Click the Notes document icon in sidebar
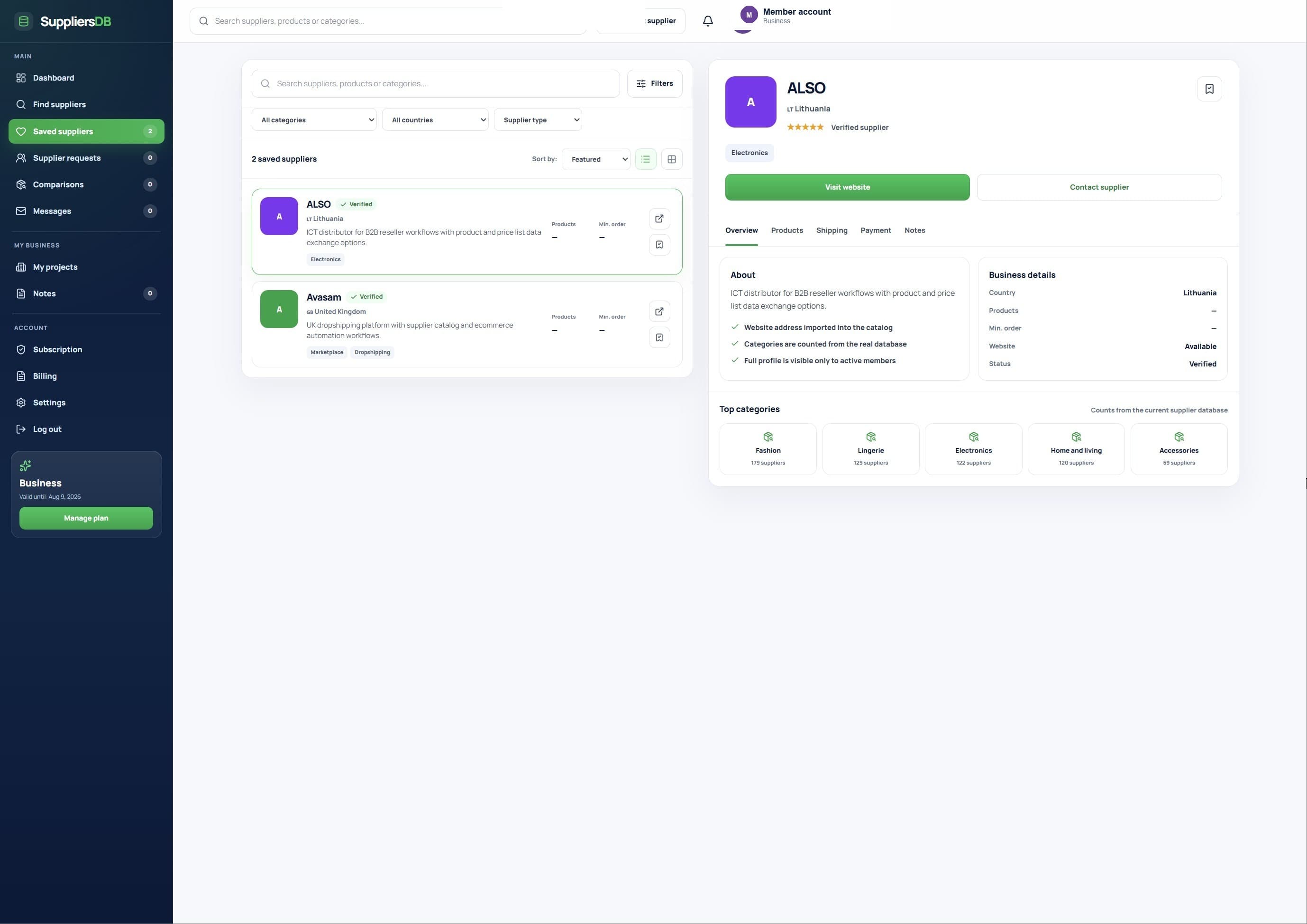Image resolution: width=1307 pixels, height=924 pixels. 21,294
